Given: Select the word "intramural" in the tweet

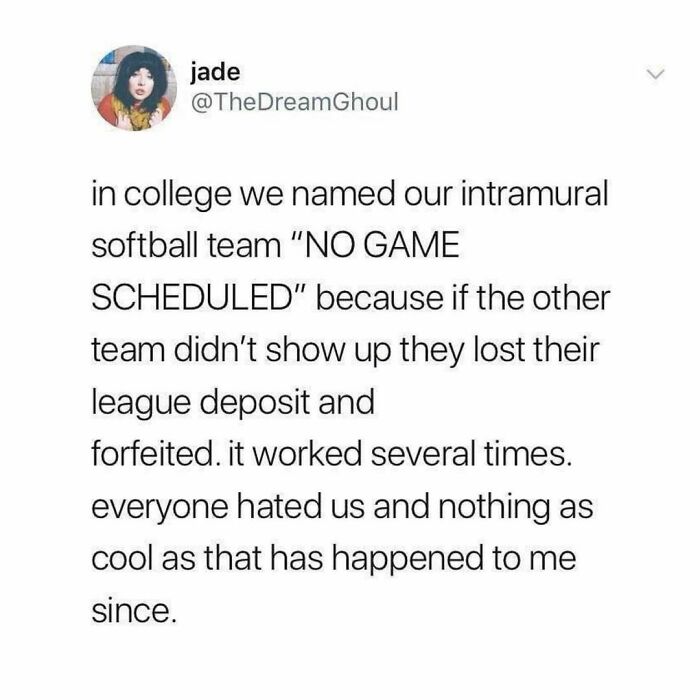Looking at the screenshot, I should click(534, 194).
